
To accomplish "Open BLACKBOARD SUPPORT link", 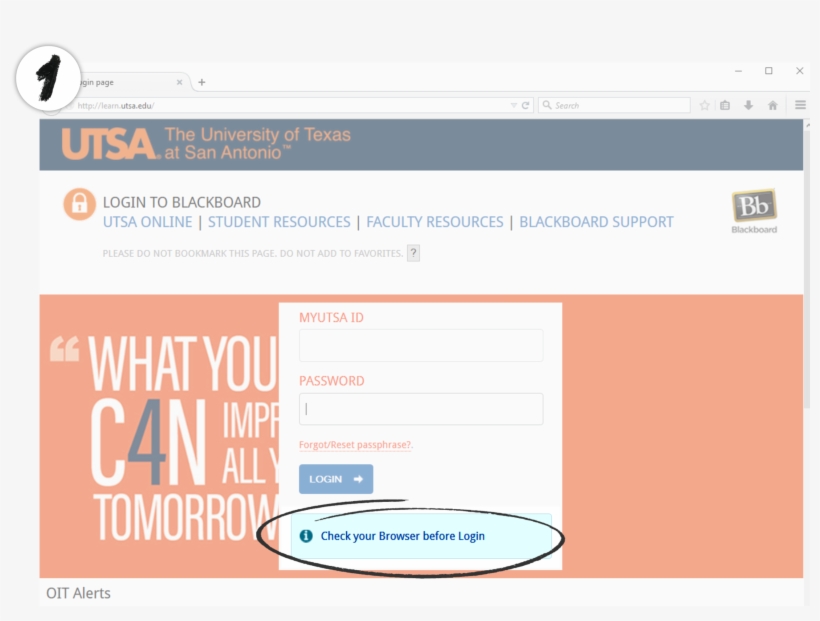I will point(596,222).
